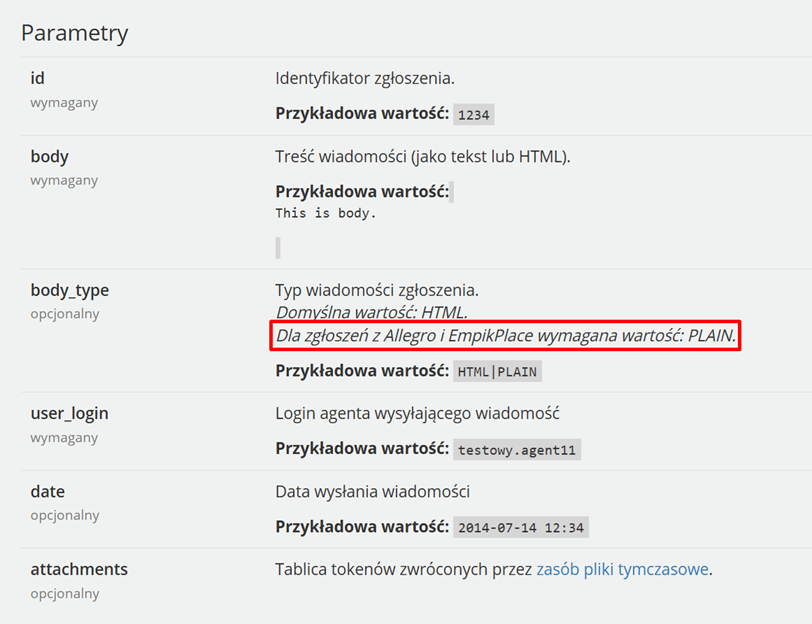Select the 'user_login' parameter name

click(x=69, y=413)
